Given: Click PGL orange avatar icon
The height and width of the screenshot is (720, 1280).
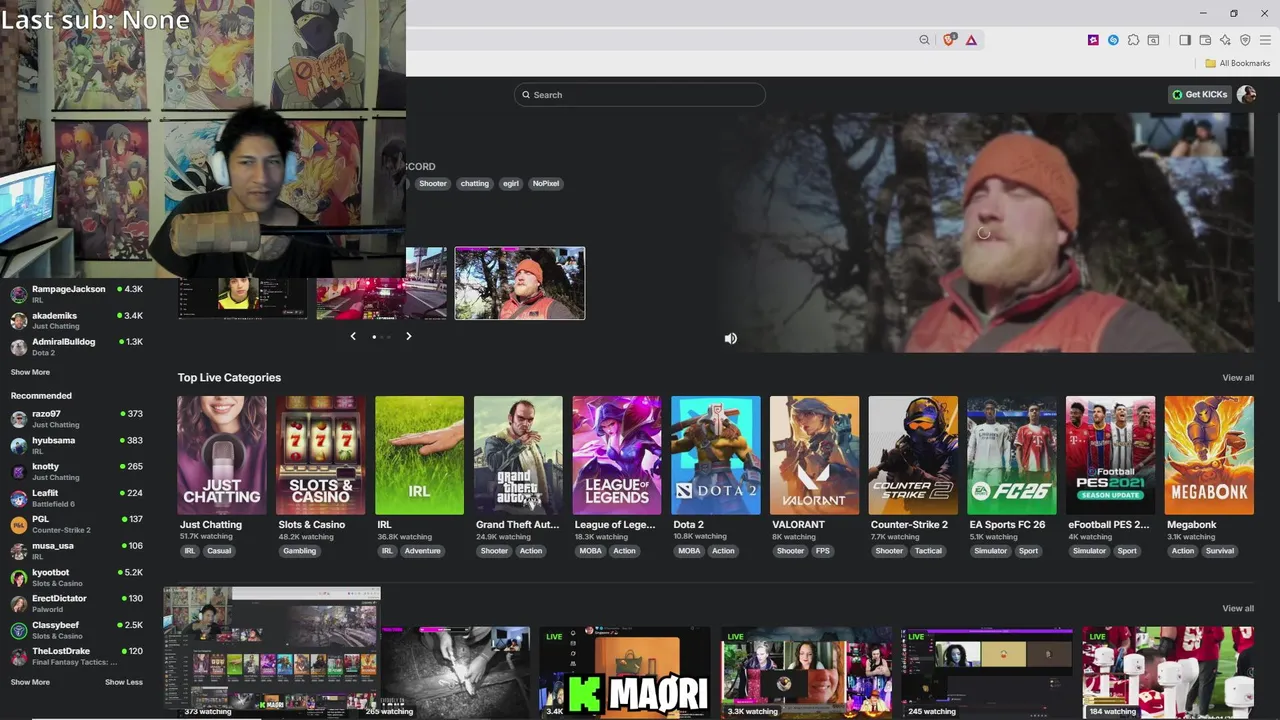Looking at the screenshot, I should coord(19,525).
